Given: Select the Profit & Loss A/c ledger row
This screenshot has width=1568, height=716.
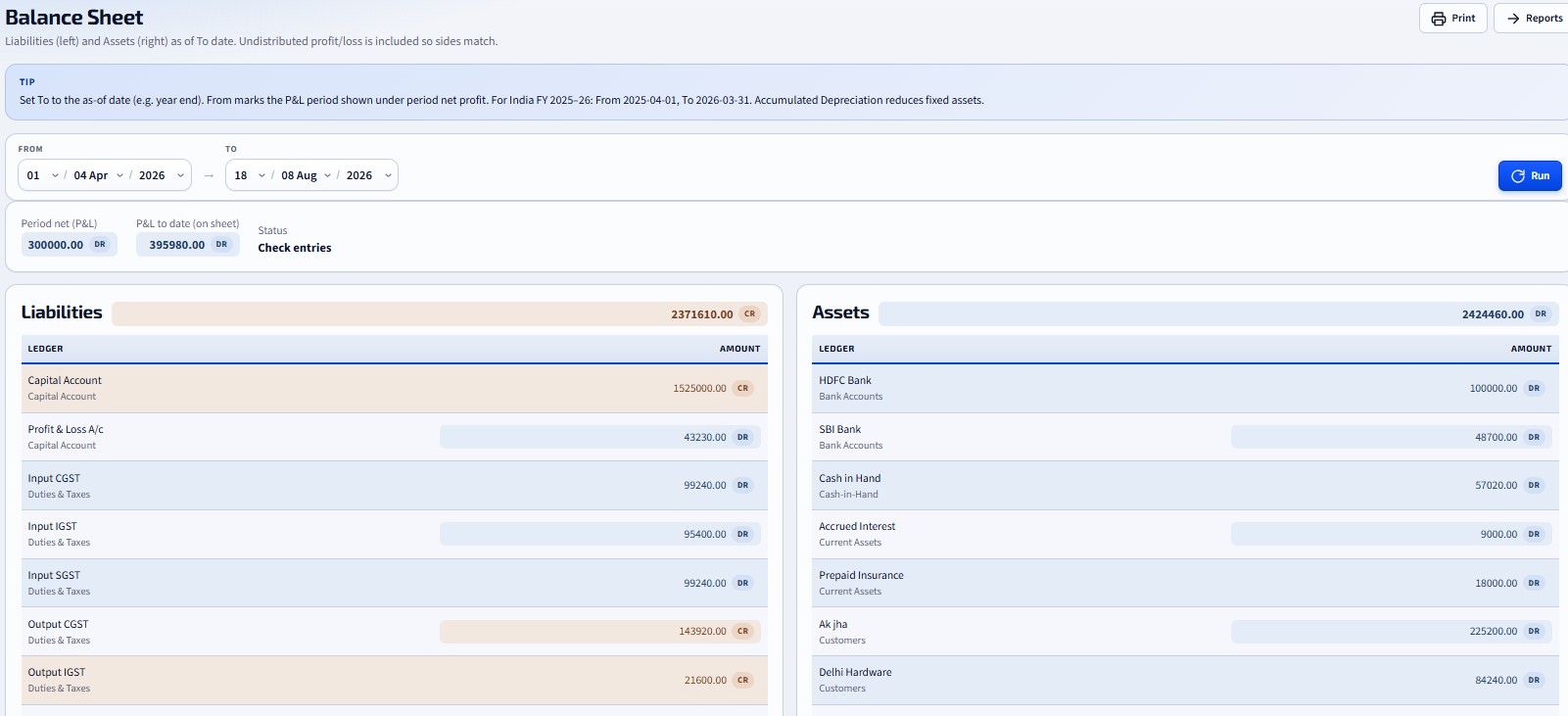Looking at the screenshot, I should coord(395,437).
